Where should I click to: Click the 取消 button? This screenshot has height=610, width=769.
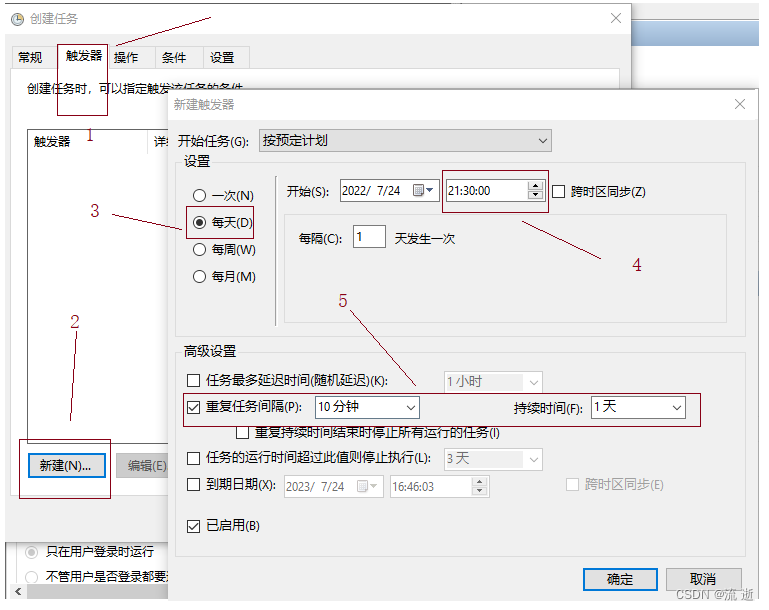(703, 579)
